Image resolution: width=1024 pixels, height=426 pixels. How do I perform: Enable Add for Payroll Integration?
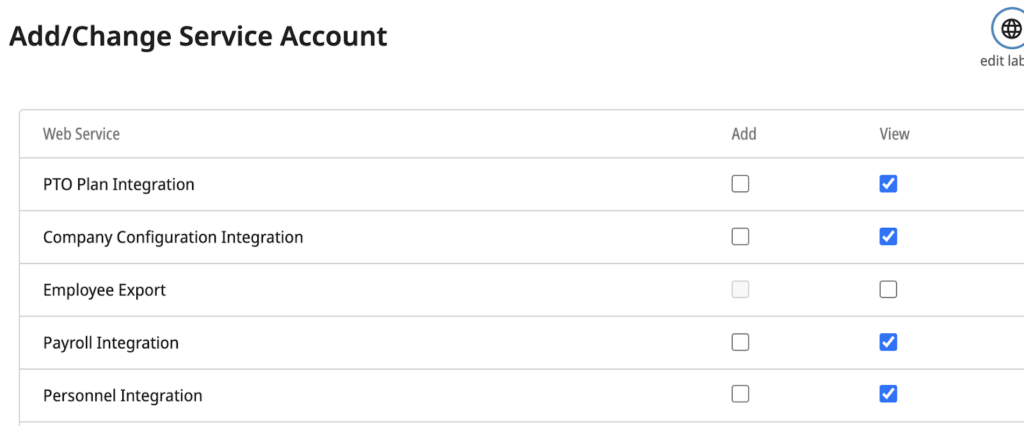pos(740,342)
